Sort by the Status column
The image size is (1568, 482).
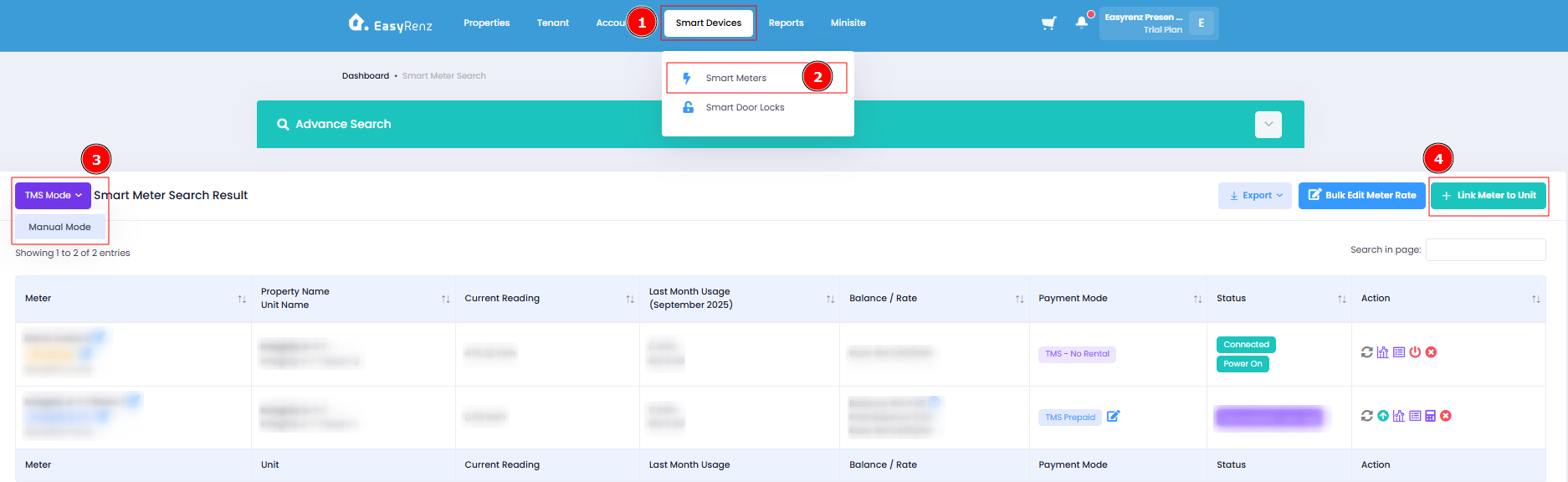coord(1342,299)
